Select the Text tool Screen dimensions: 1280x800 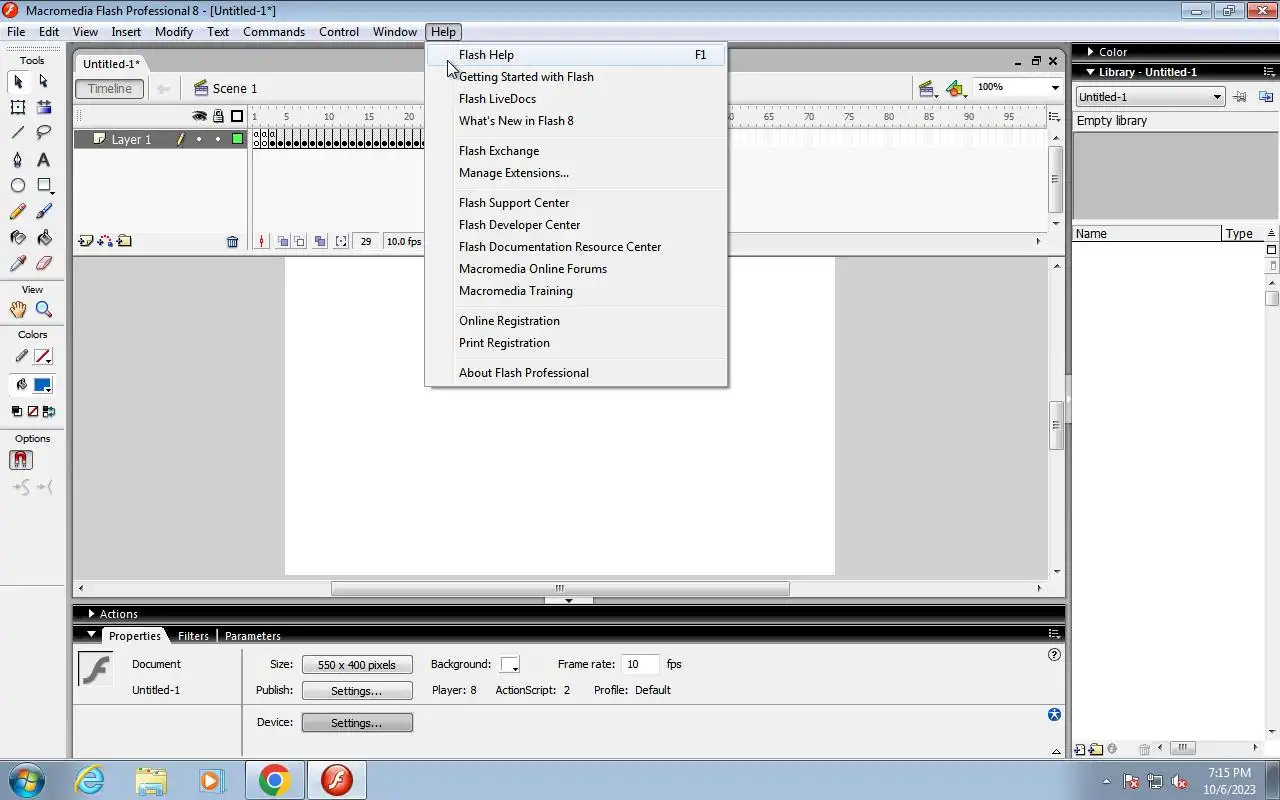[44, 160]
